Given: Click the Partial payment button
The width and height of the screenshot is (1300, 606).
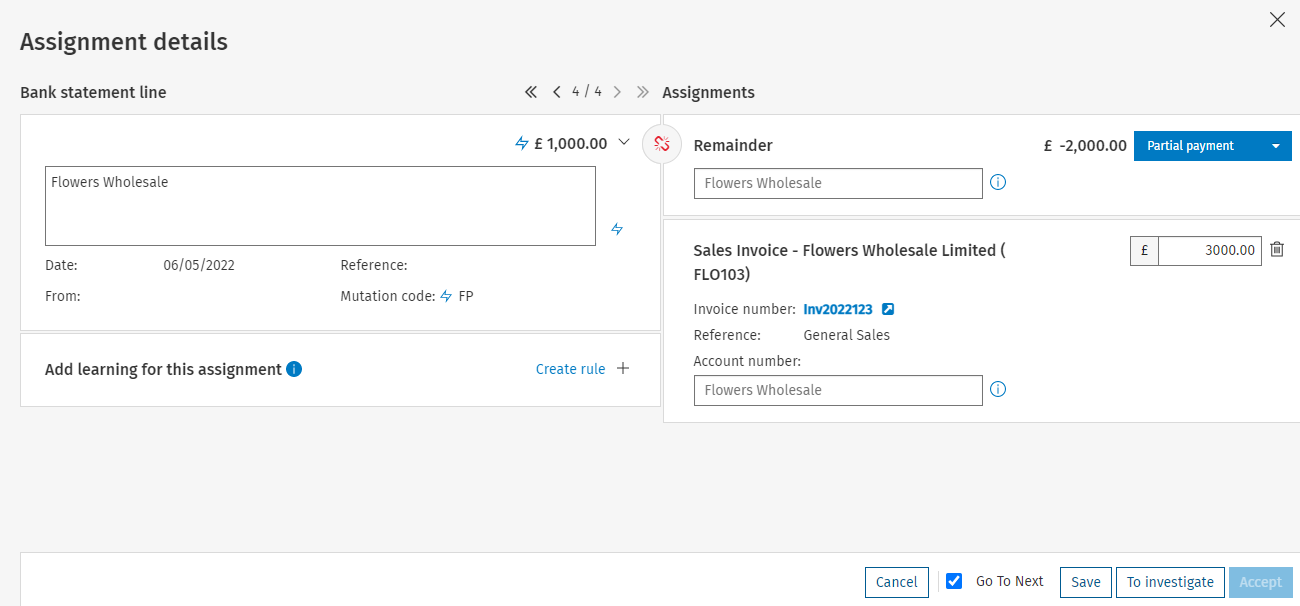Looking at the screenshot, I should tap(1190, 146).
